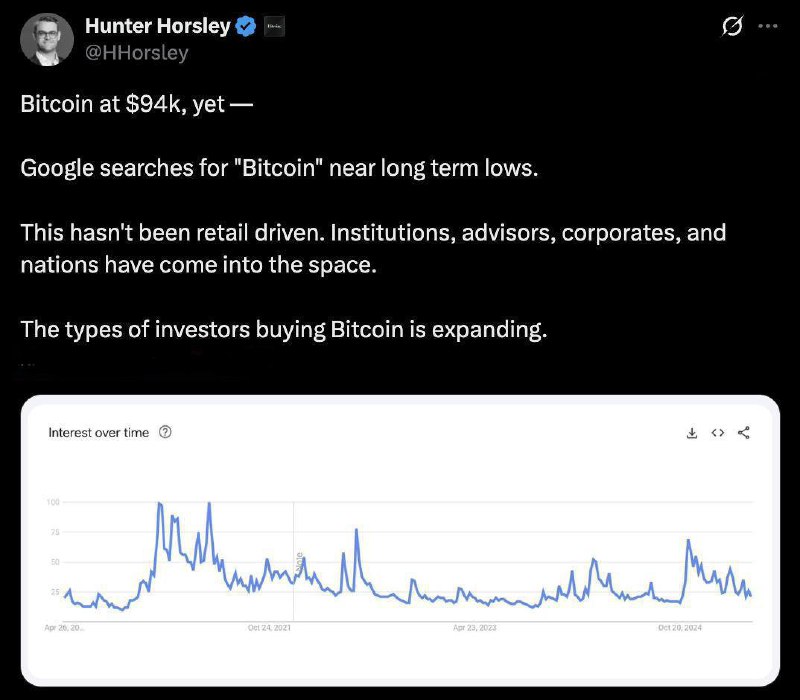Click the blue verified checkmark badge
This screenshot has height=700, width=800.
[x=246, y=26]
